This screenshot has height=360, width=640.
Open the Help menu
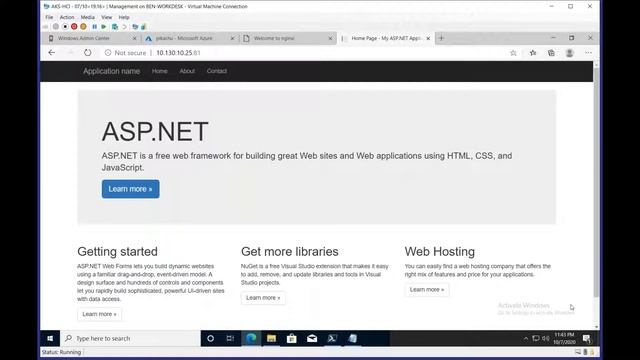(124, 17)
